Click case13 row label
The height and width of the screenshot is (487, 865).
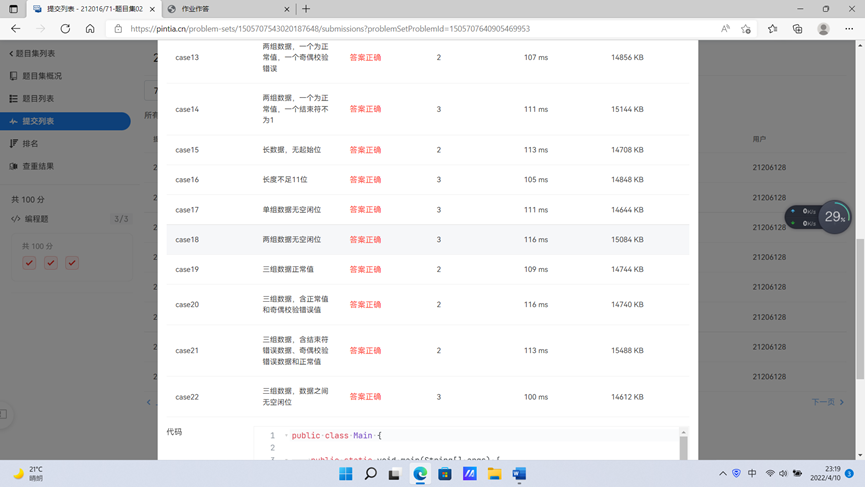(x=187, y=57)
